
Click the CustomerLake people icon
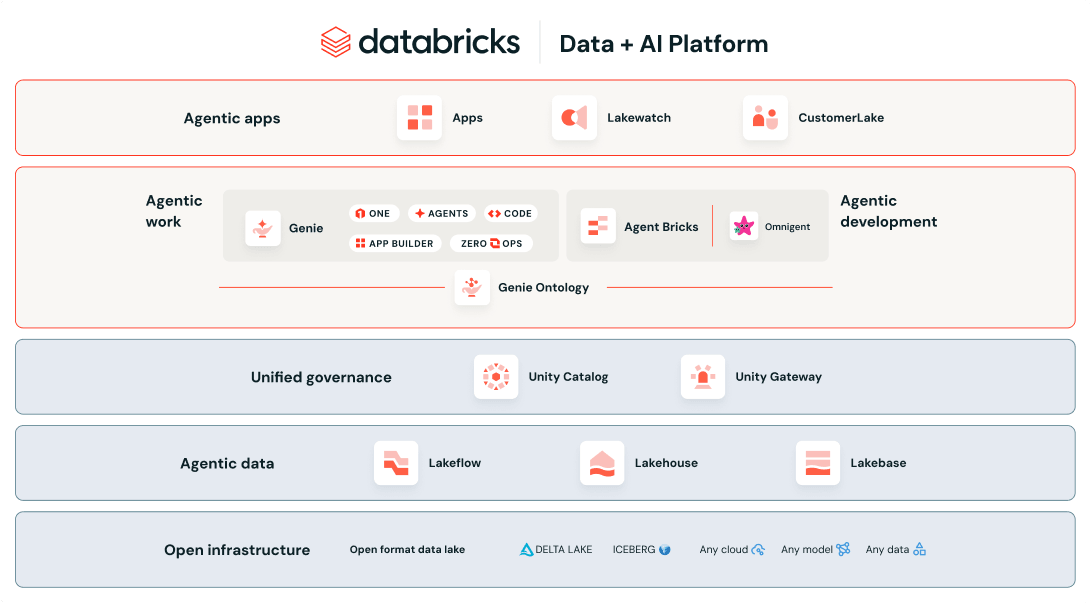tap(765, 118)
